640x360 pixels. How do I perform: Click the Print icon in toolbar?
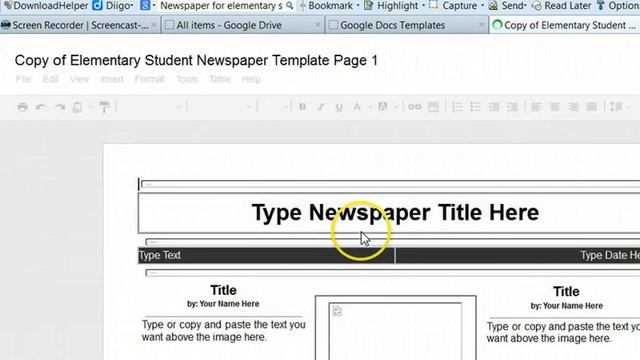point(22,107)
